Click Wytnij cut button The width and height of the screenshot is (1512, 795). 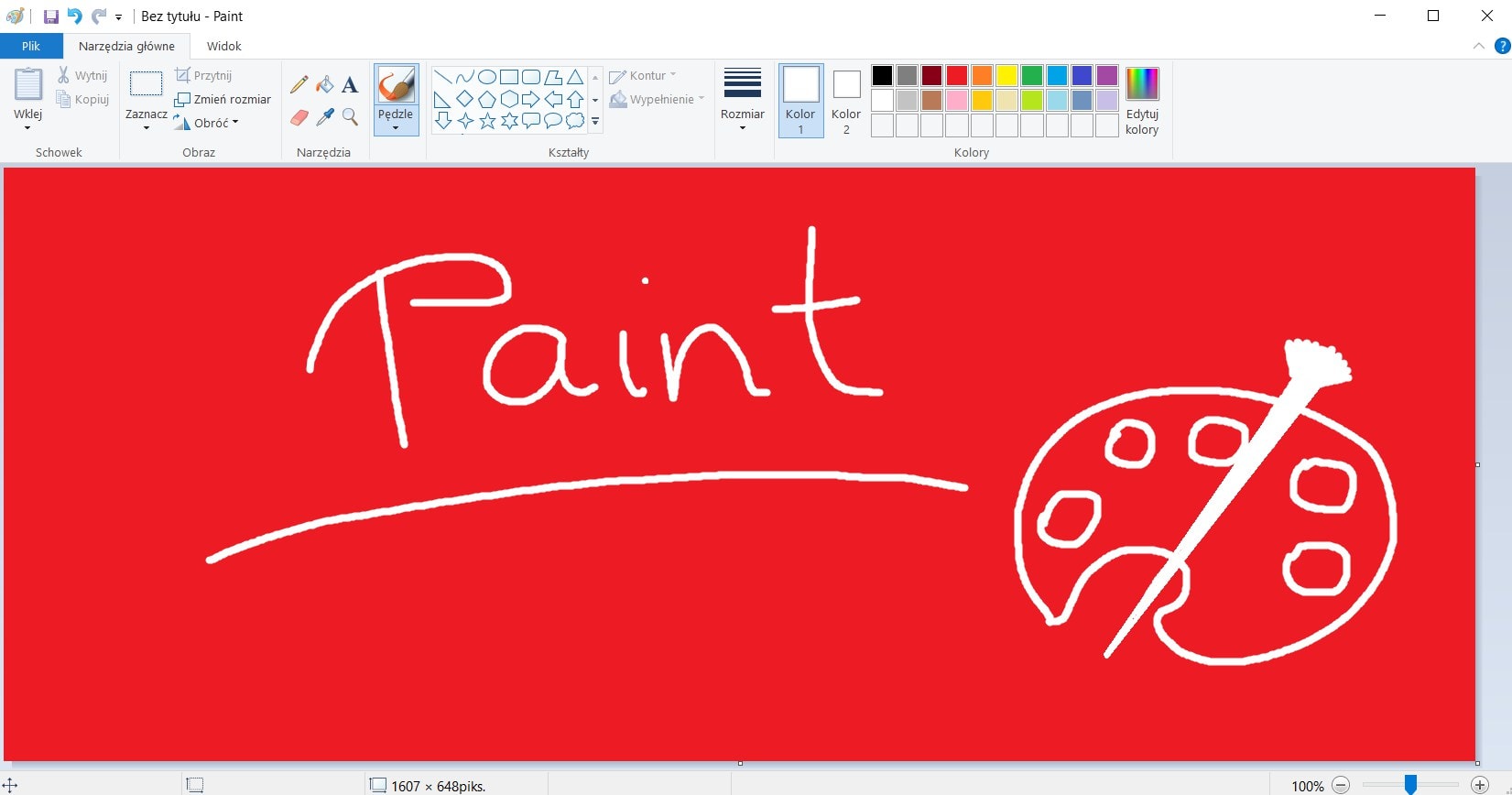82,75
